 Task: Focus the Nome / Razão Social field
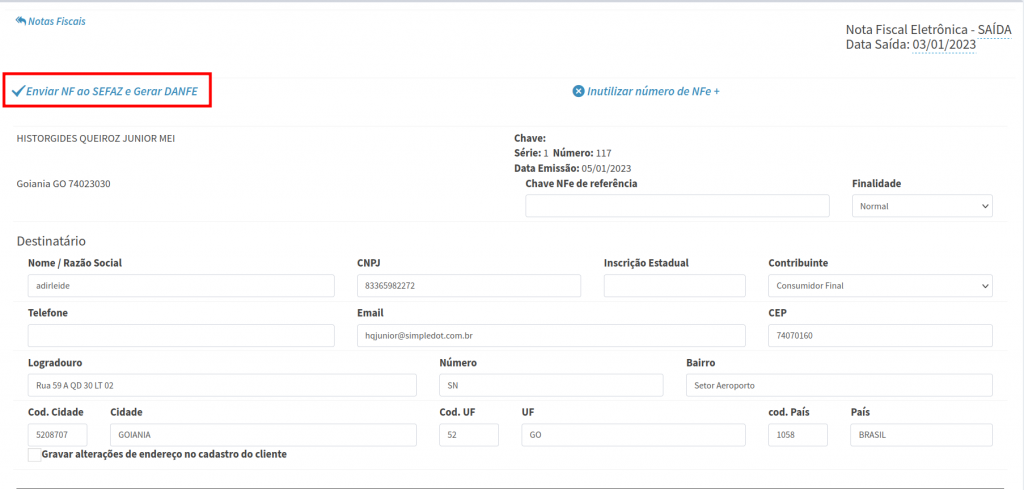coord(181,286)
